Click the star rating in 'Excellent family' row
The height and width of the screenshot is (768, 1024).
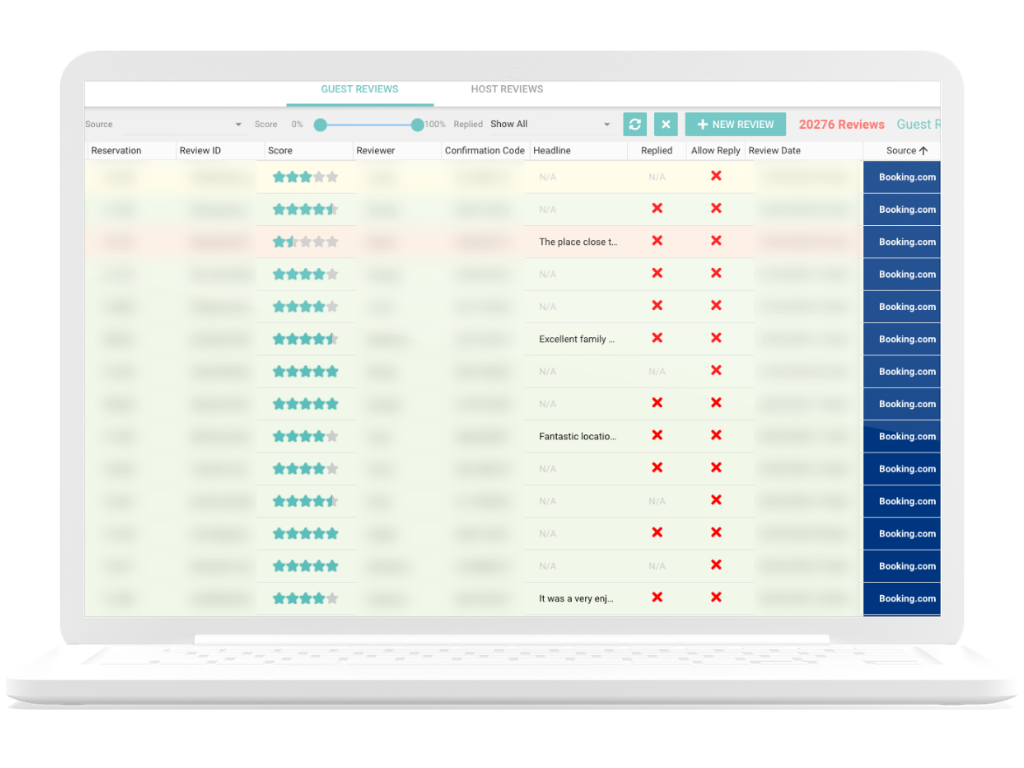(305, 339)
